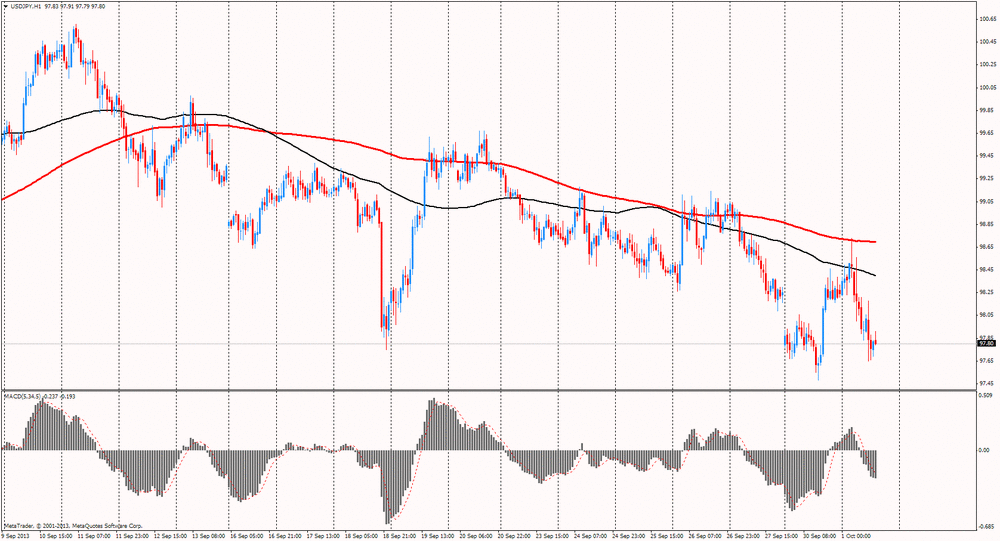Click the 12 Sep 15:00 time label
Viewport: 1000px width, 541px height.
pyautogui.click(x=170, y=537)
